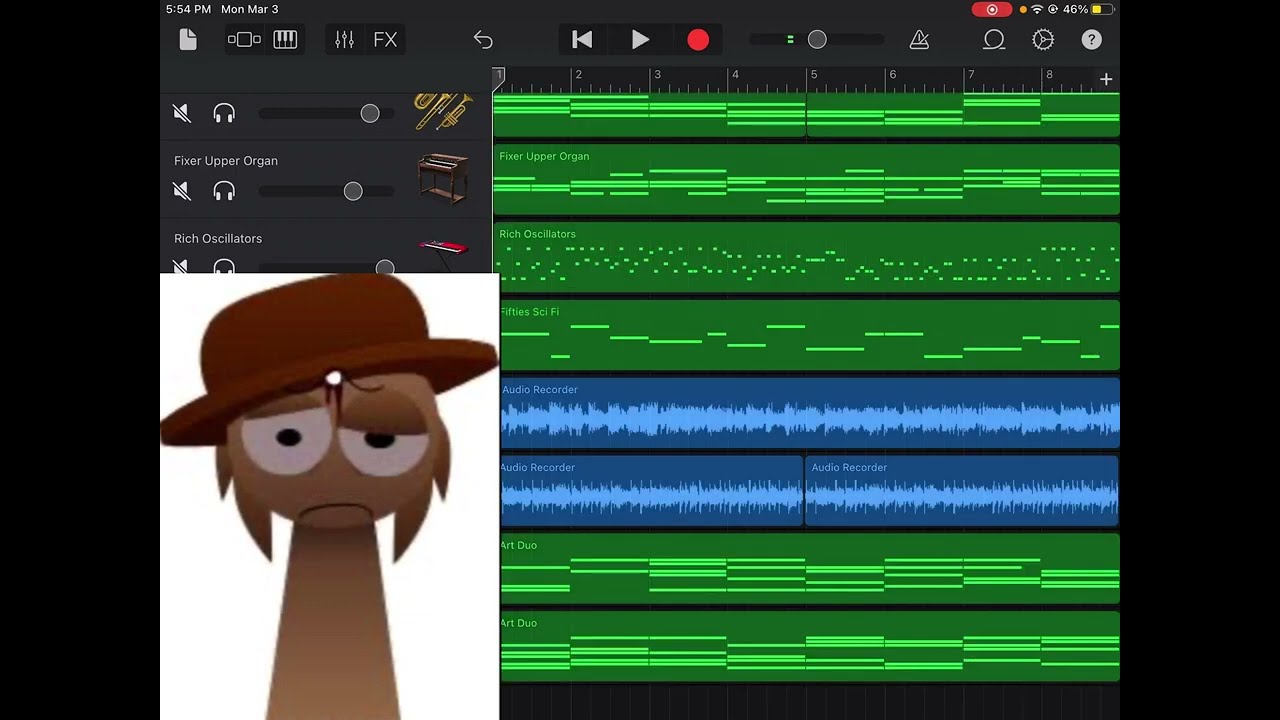Open the loop browser
This screenshot has height=720, width=1280.
tap(994, 40)
